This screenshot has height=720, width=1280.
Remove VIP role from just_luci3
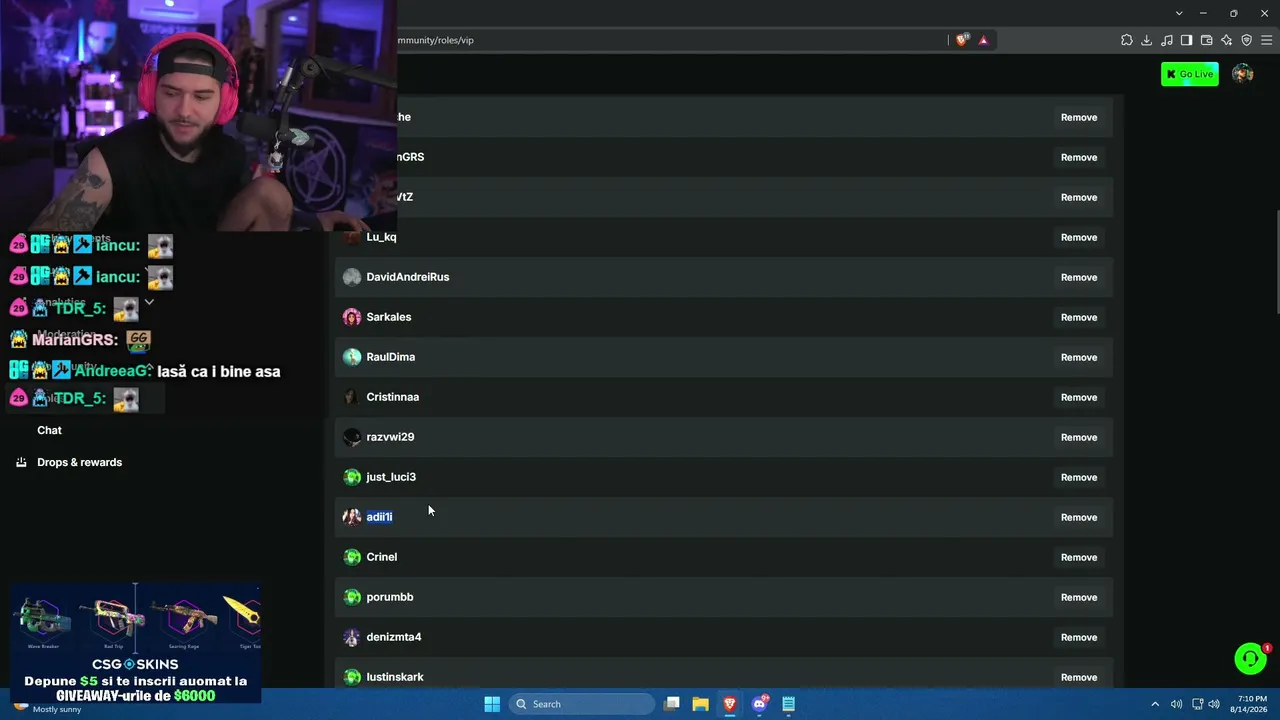tap(1079, 477)
